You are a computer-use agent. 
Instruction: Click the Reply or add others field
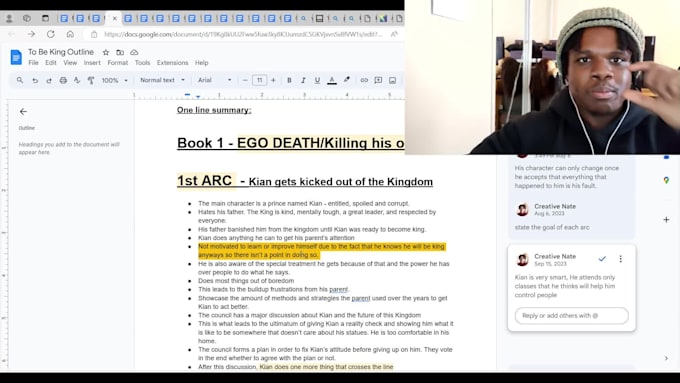tap(572, 316)
